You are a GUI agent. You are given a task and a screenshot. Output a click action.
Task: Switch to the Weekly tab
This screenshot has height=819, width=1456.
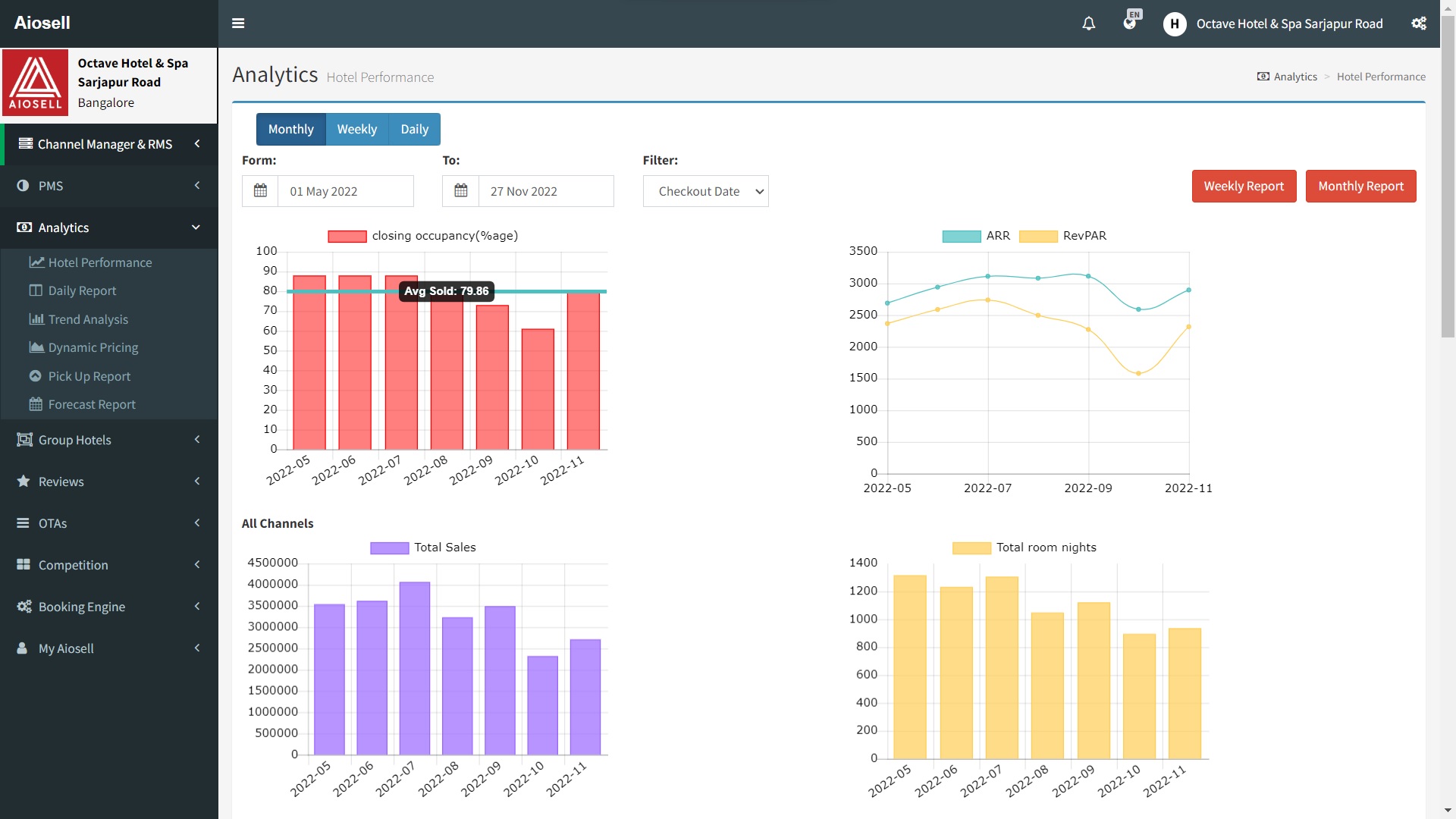[356, 130]
